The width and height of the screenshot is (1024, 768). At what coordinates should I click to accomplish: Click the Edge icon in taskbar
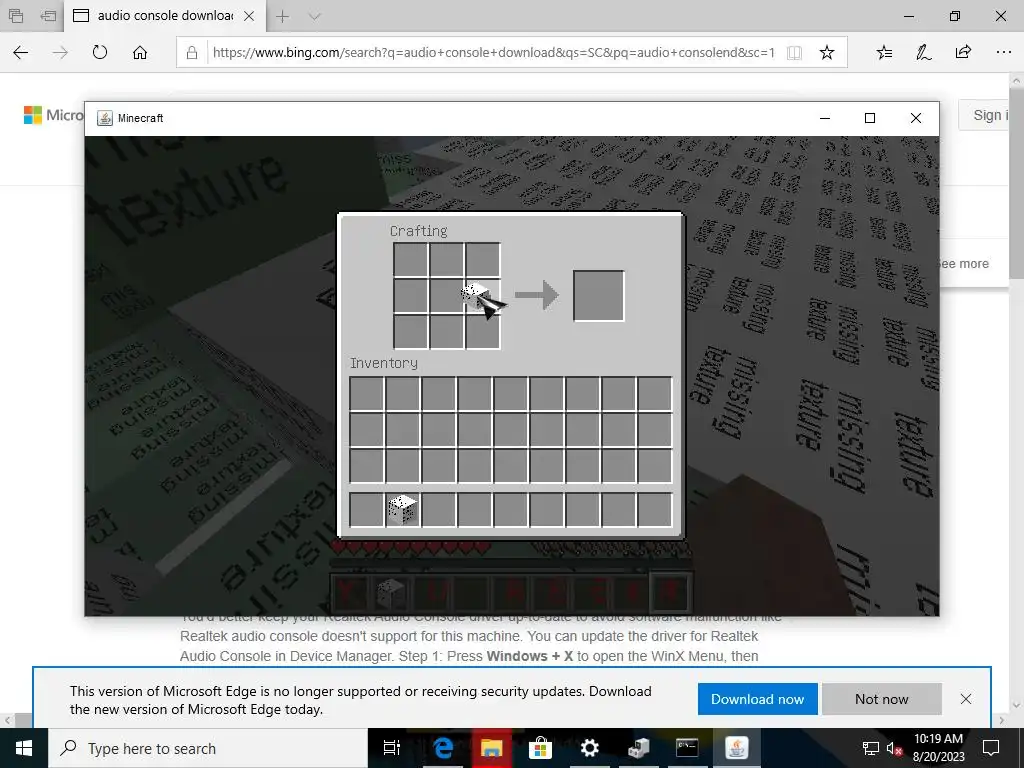pyautogui.click(x=443, y=748)
